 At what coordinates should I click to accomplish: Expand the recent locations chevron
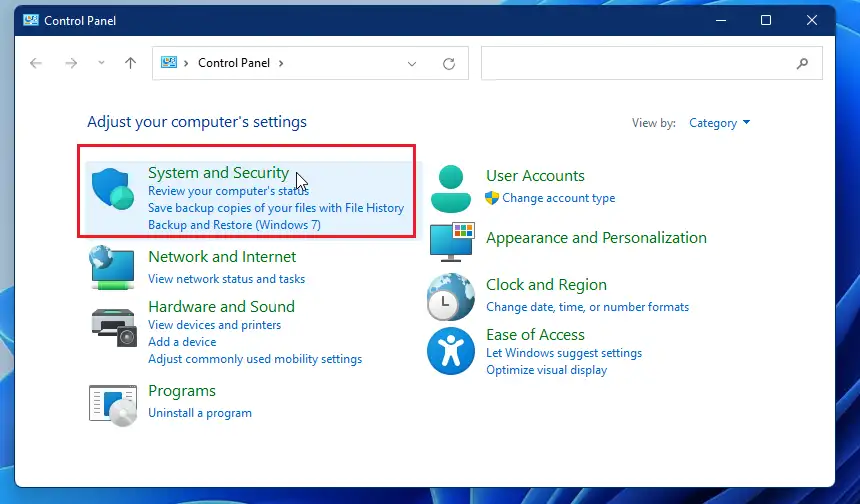click(x=101, y=63)
